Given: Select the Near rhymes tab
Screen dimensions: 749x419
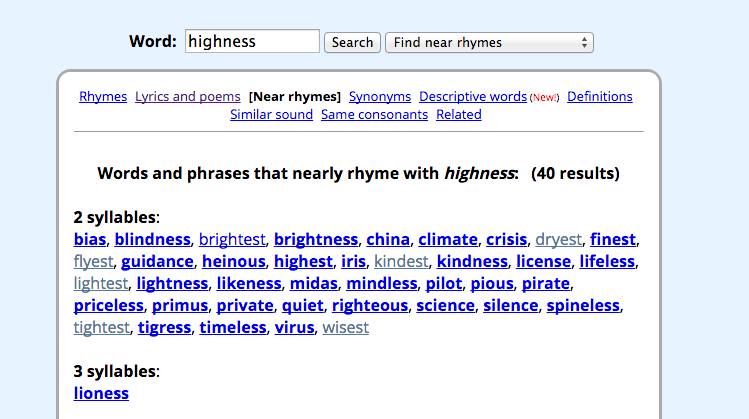Looking at the screenshot, I should [x=295, y=96].
